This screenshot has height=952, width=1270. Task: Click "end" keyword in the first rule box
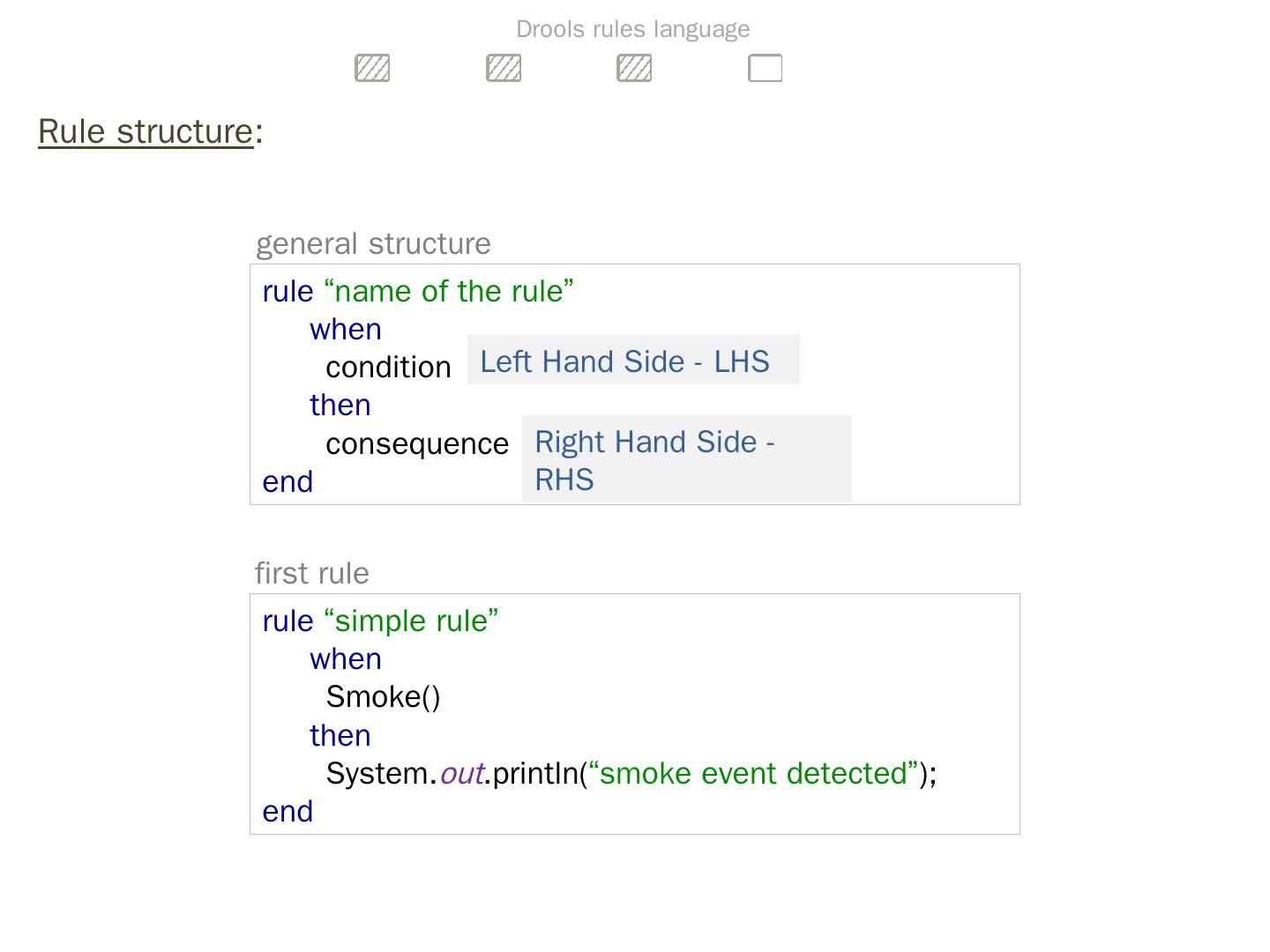click(x=288, y=811)
